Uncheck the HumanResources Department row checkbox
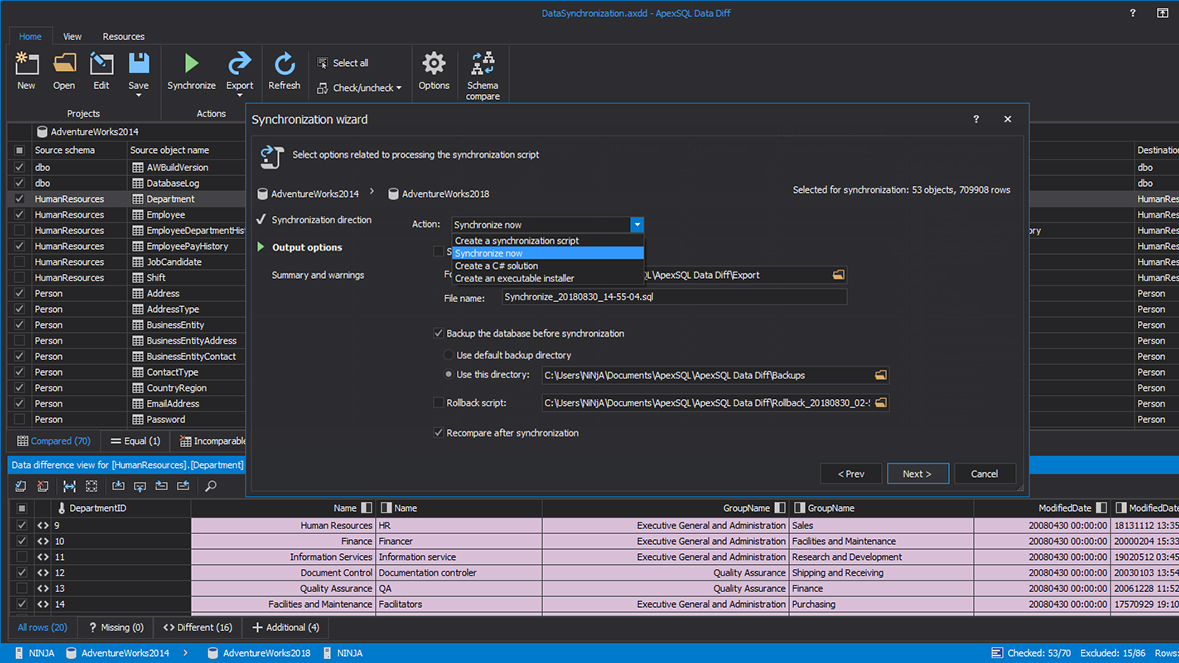 point(20,199)
